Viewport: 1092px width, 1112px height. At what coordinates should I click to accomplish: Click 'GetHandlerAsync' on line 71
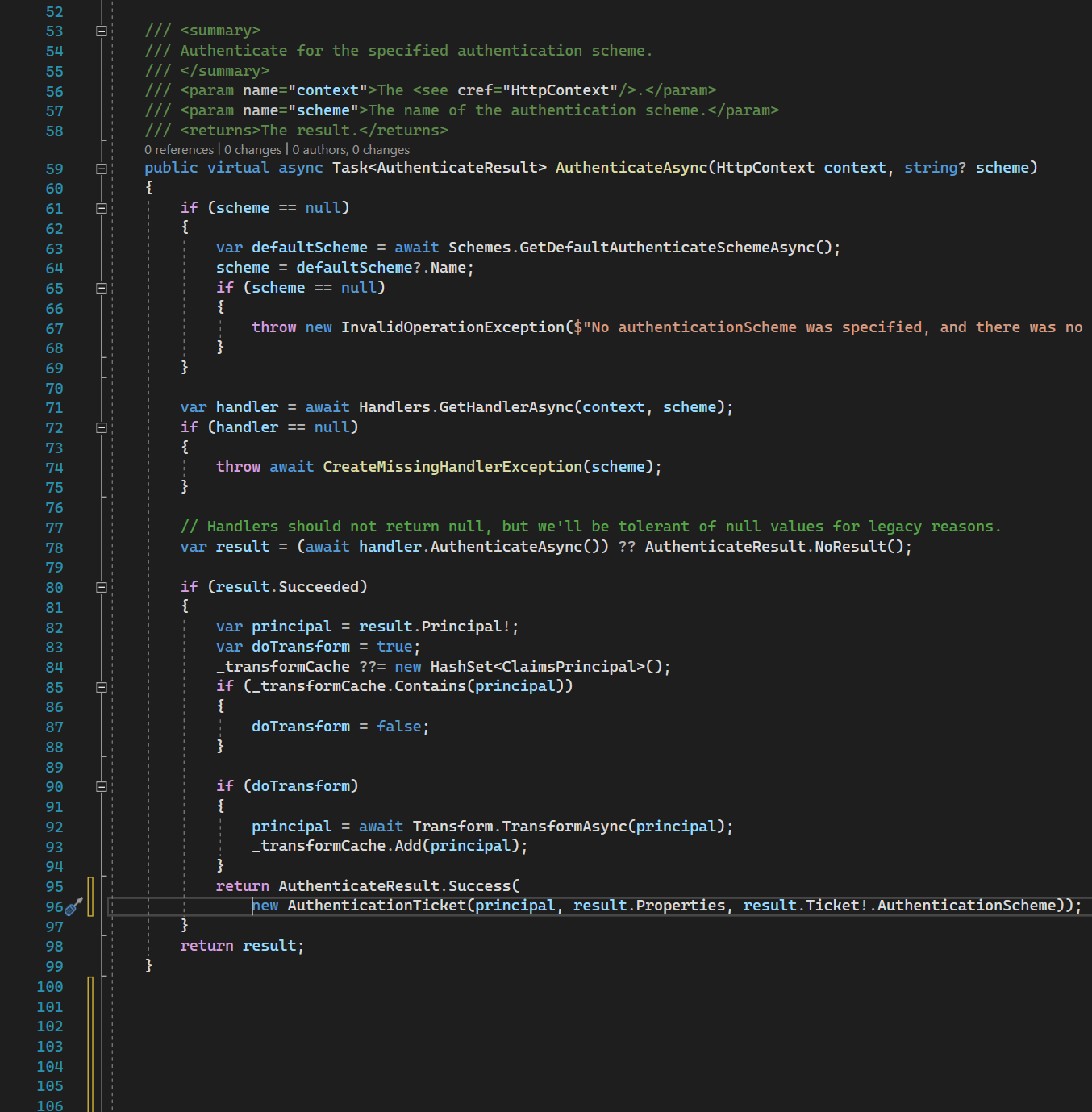point(506,407)
